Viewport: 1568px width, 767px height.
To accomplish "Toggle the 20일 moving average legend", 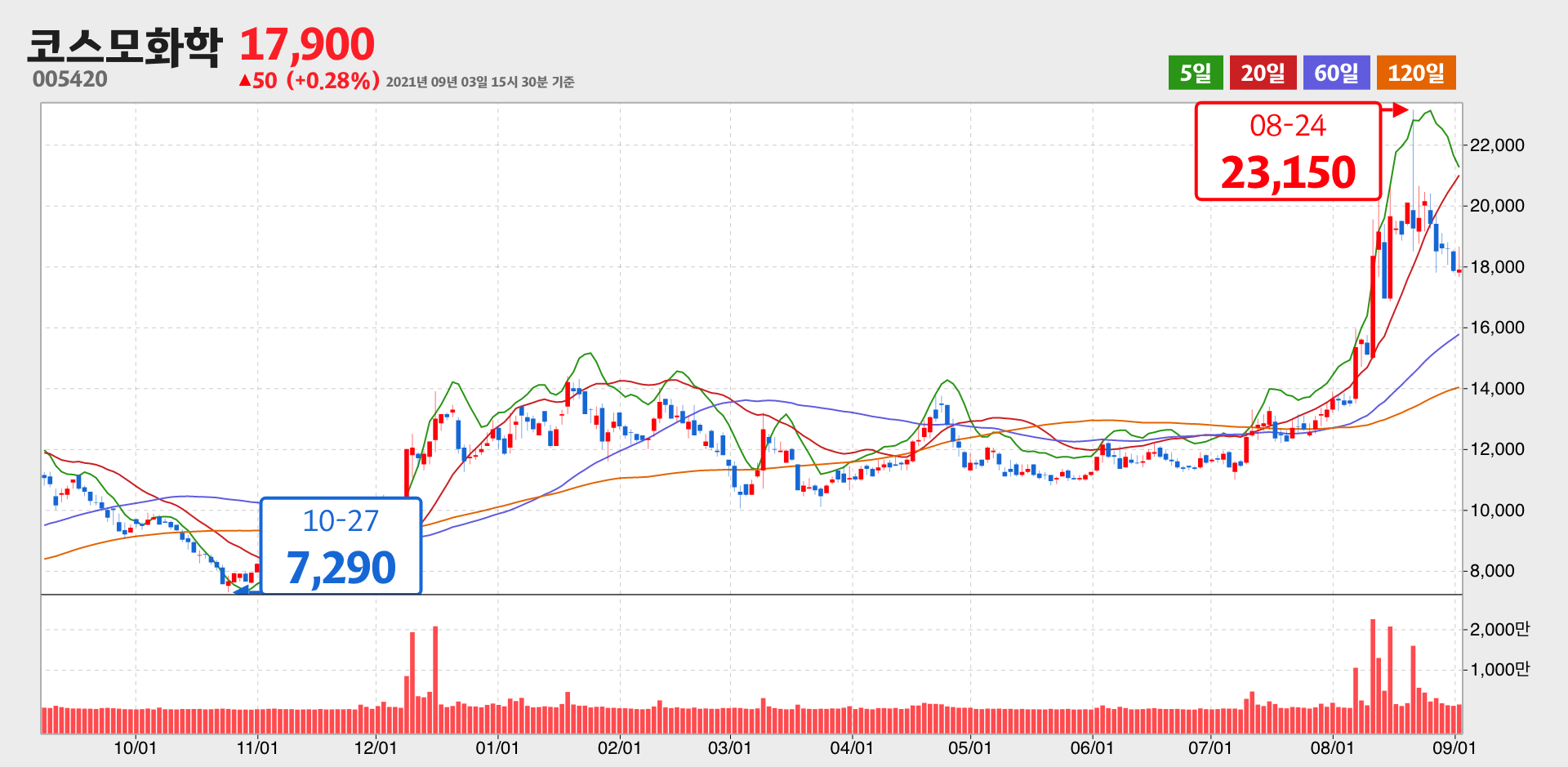I will point(1263,73).
